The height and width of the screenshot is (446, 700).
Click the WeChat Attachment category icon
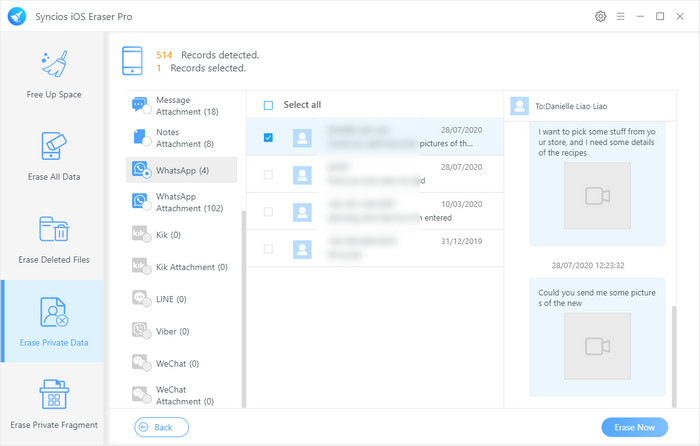[x=141, y=395]
